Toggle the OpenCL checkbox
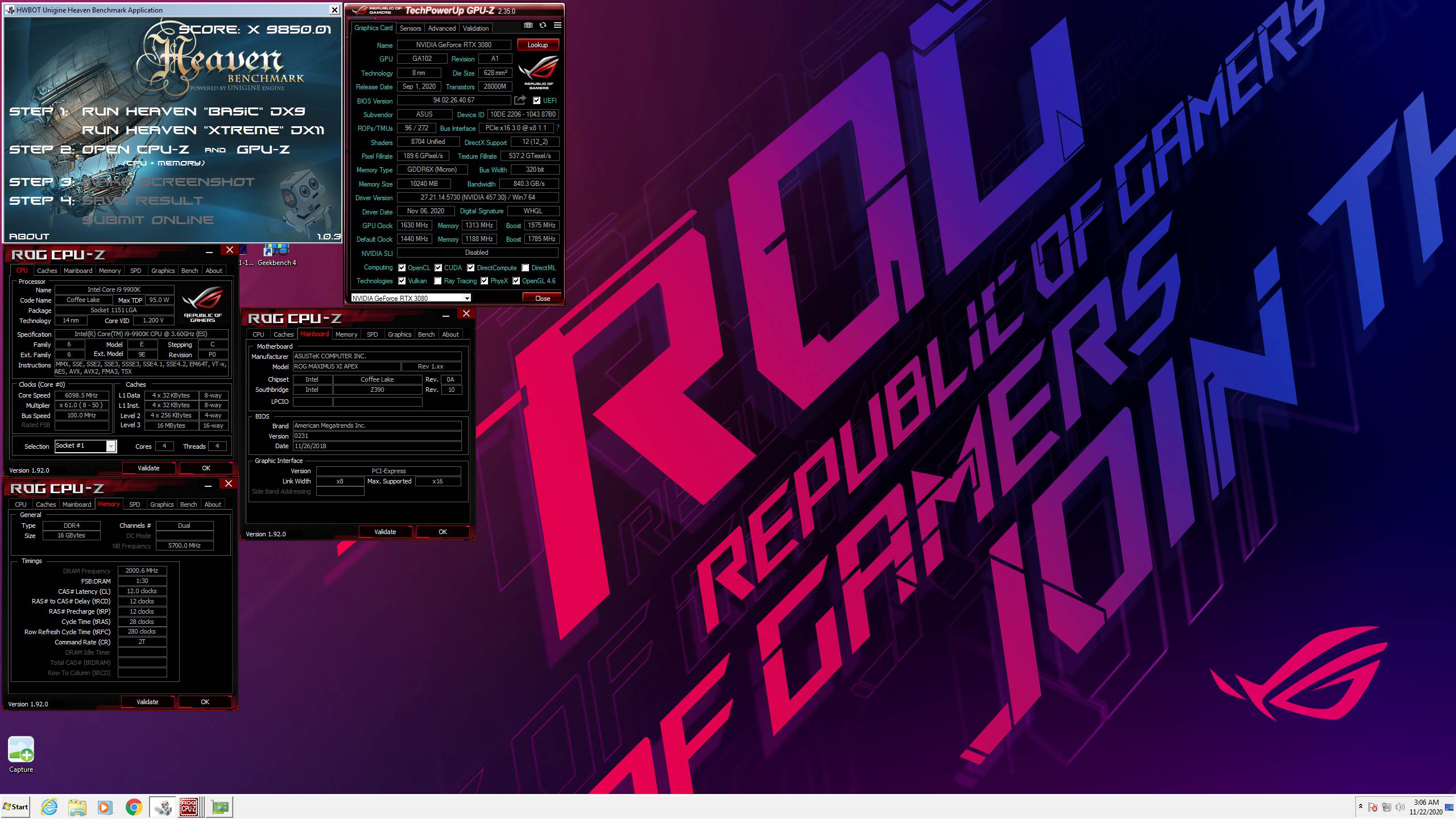This screenshot has width=1456, height=819. click(x=402, y=268)
